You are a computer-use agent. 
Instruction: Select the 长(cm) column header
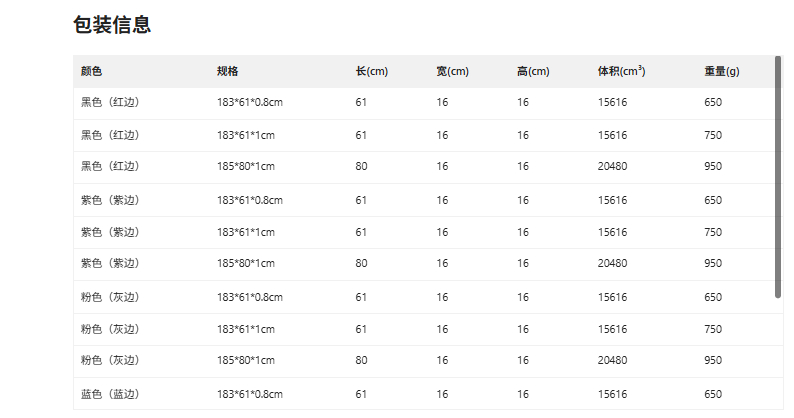371,72
